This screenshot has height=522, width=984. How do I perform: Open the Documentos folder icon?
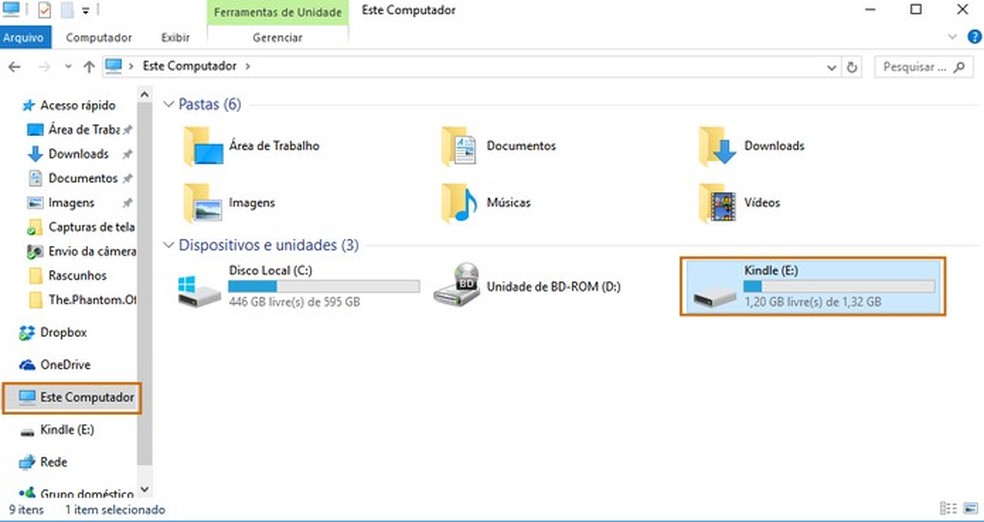click(x=459, y=146)
